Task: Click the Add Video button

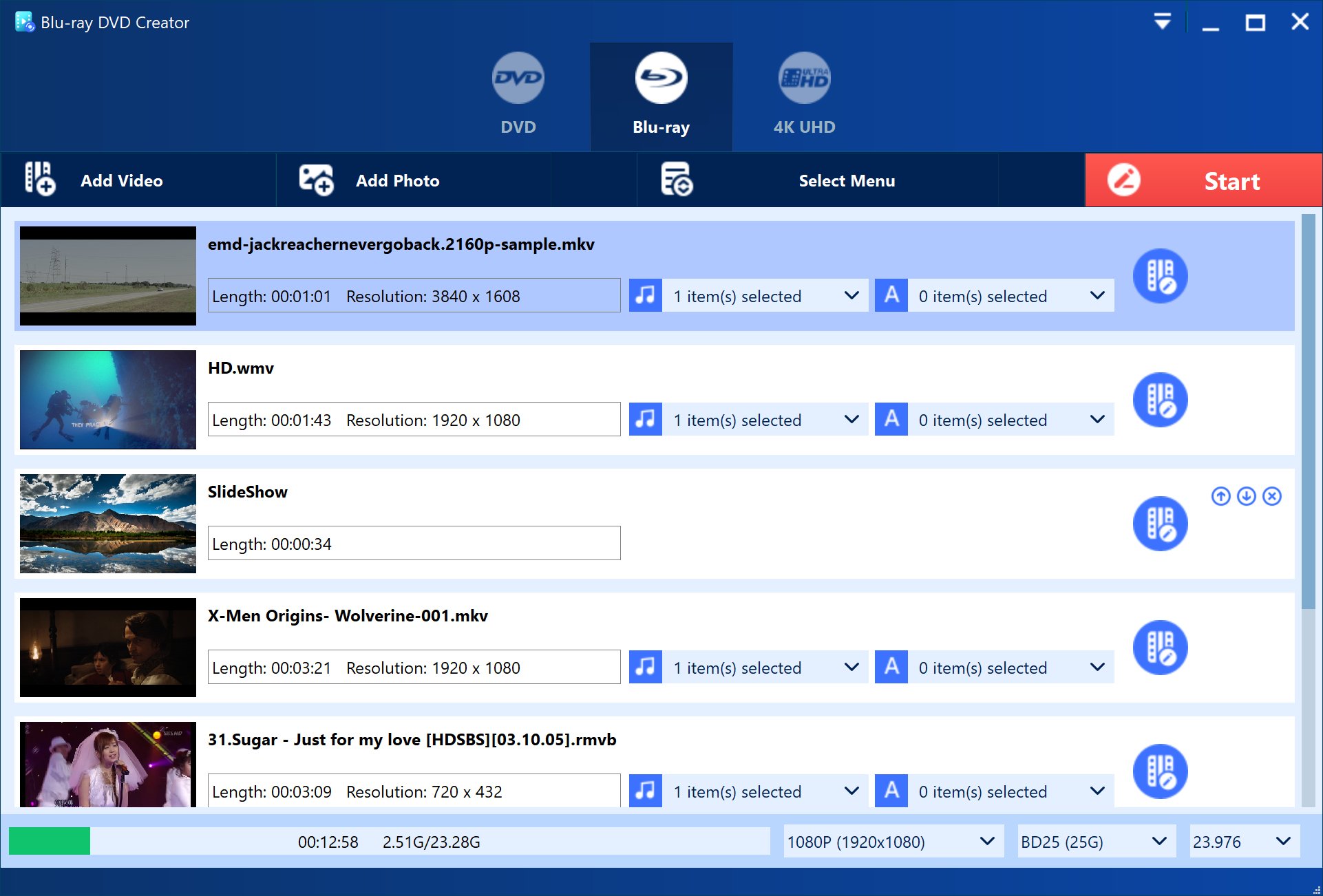Action: 138,180
